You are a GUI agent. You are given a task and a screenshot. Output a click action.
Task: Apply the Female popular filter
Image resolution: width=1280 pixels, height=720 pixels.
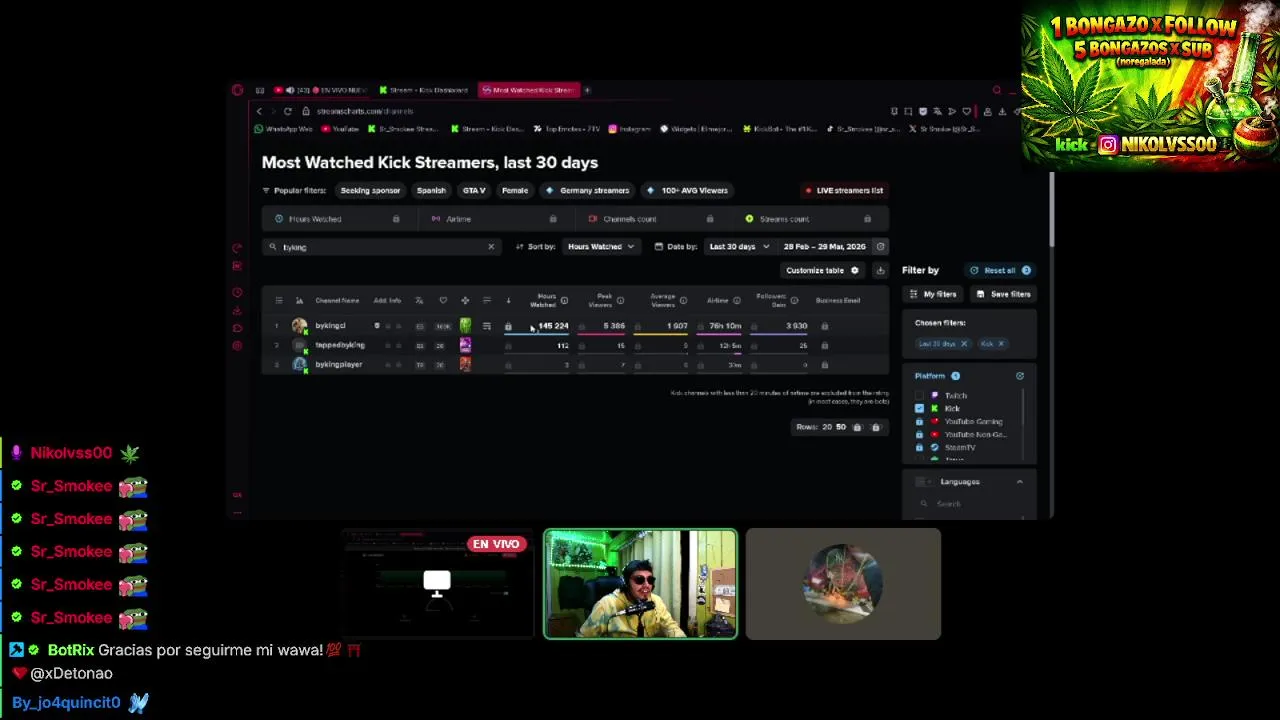coord(515,190)
